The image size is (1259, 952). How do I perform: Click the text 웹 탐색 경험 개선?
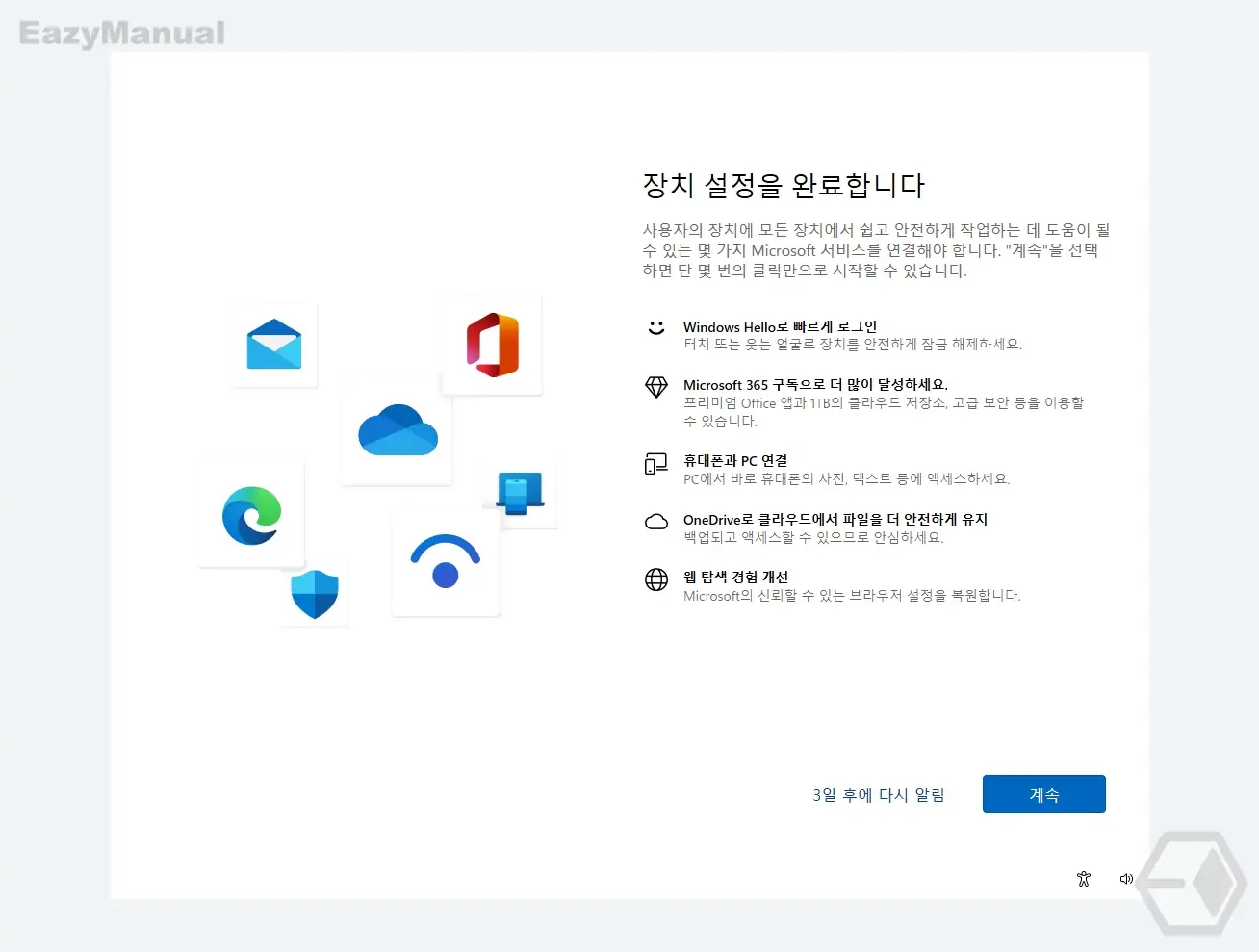[735, 577]
